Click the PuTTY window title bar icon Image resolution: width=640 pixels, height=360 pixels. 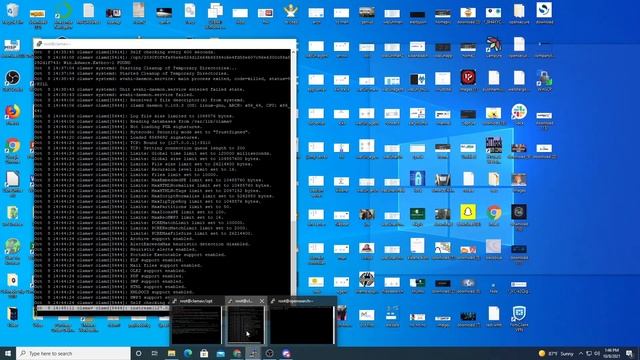pyautogui.click(x=39, y=44)
